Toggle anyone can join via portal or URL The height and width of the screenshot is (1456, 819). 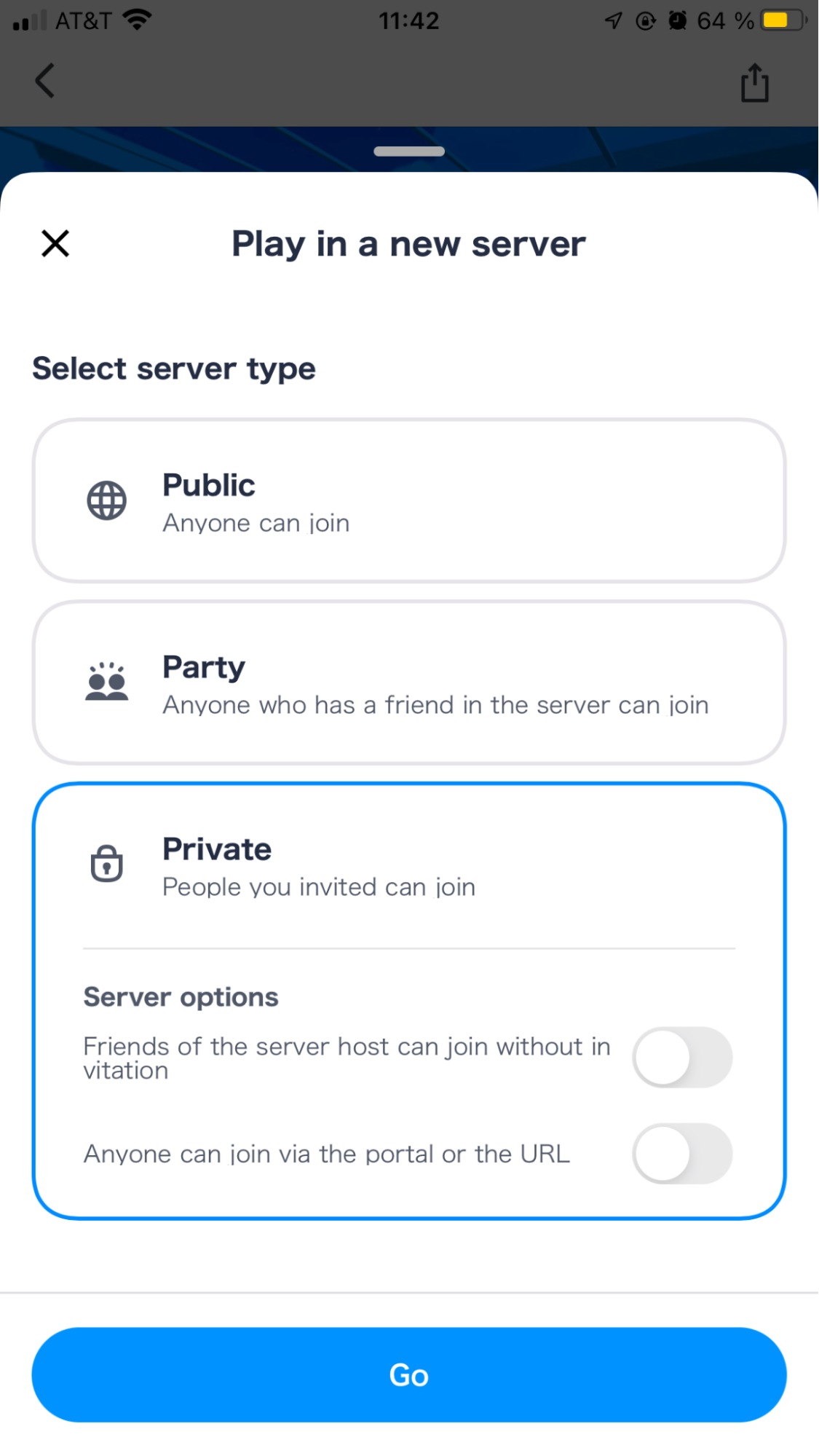tap(682, 1154)
